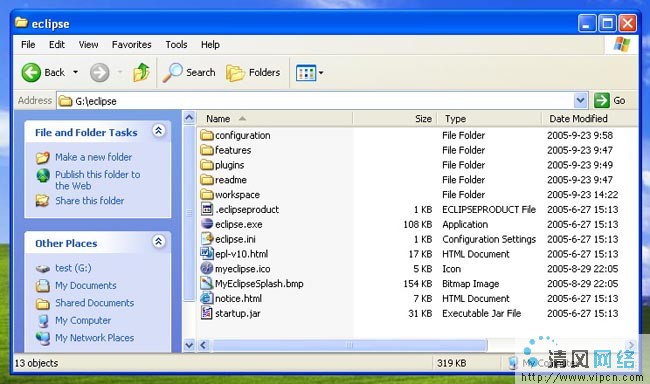Select the plugins folder icon

point(207,165)
